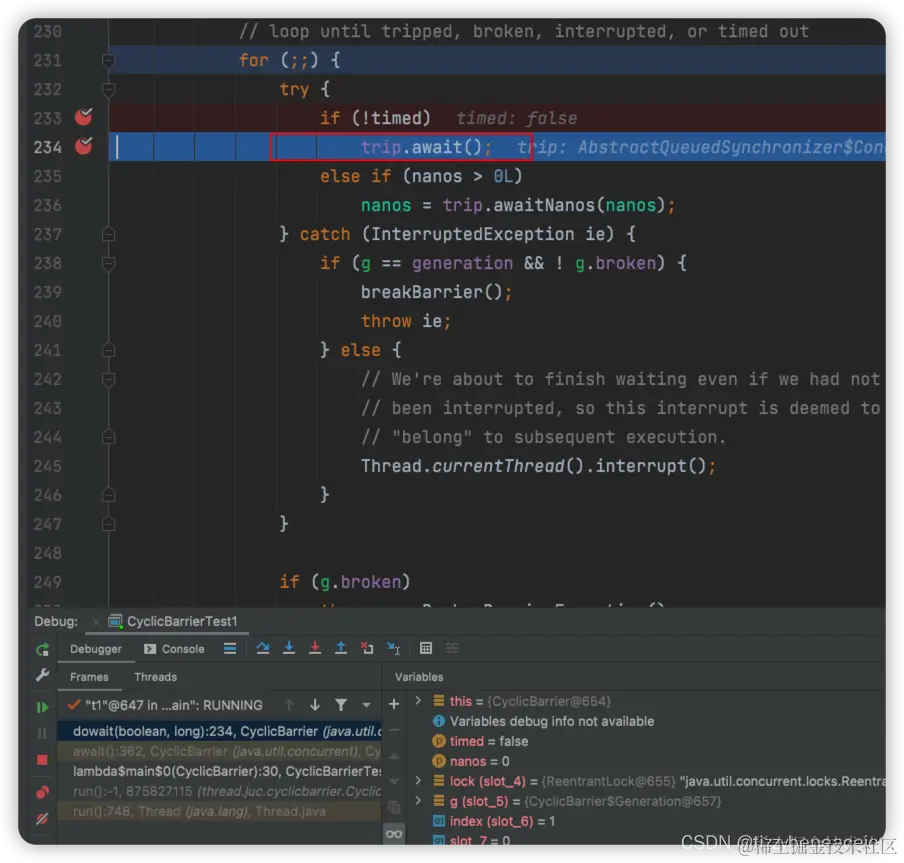904x863 pixels.
Task: Collapse the else fold marker at line 241
Action: [108, 351]
